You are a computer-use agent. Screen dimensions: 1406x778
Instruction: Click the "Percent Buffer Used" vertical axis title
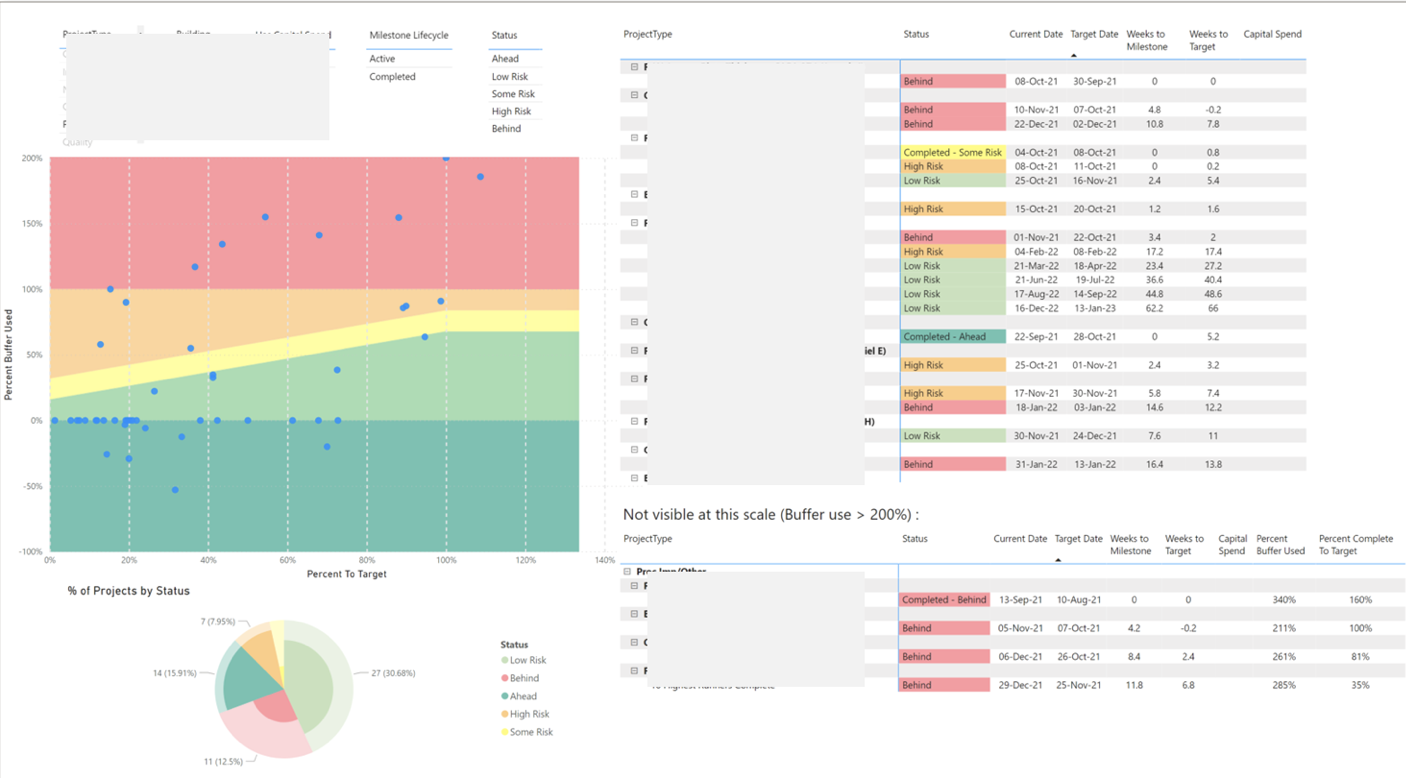click(x=8, y=355)
